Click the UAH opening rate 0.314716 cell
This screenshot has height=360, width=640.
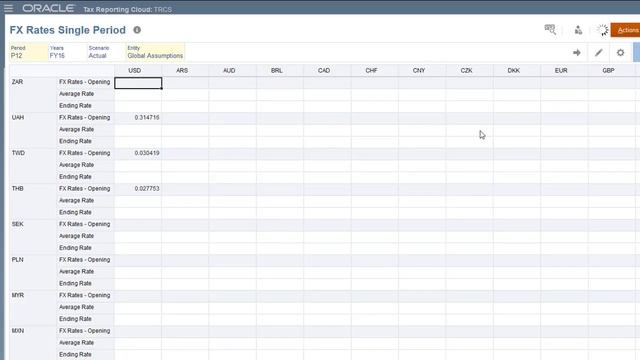[138, 118]
